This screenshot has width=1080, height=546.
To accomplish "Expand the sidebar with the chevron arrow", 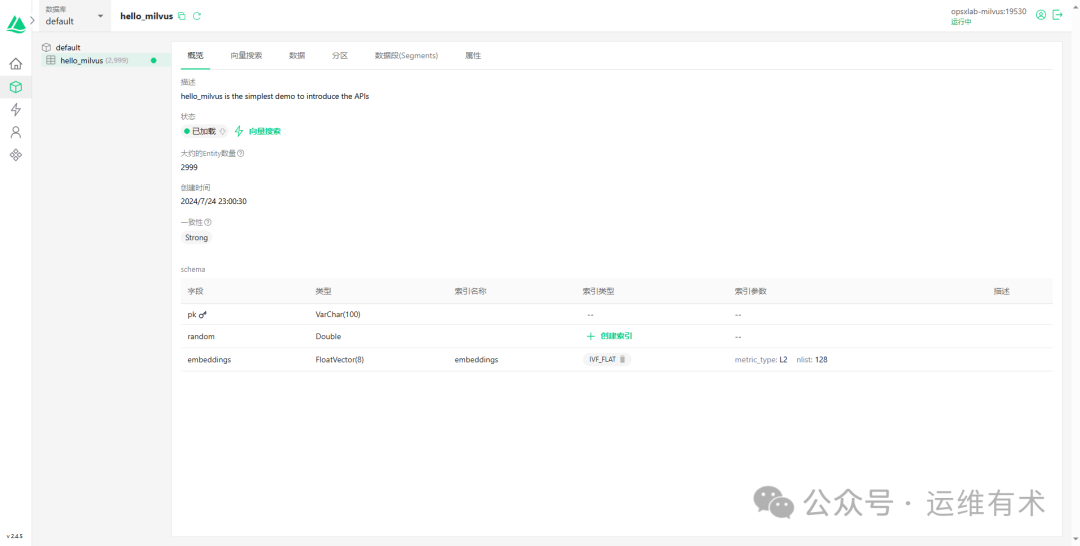I will point(32,20).
